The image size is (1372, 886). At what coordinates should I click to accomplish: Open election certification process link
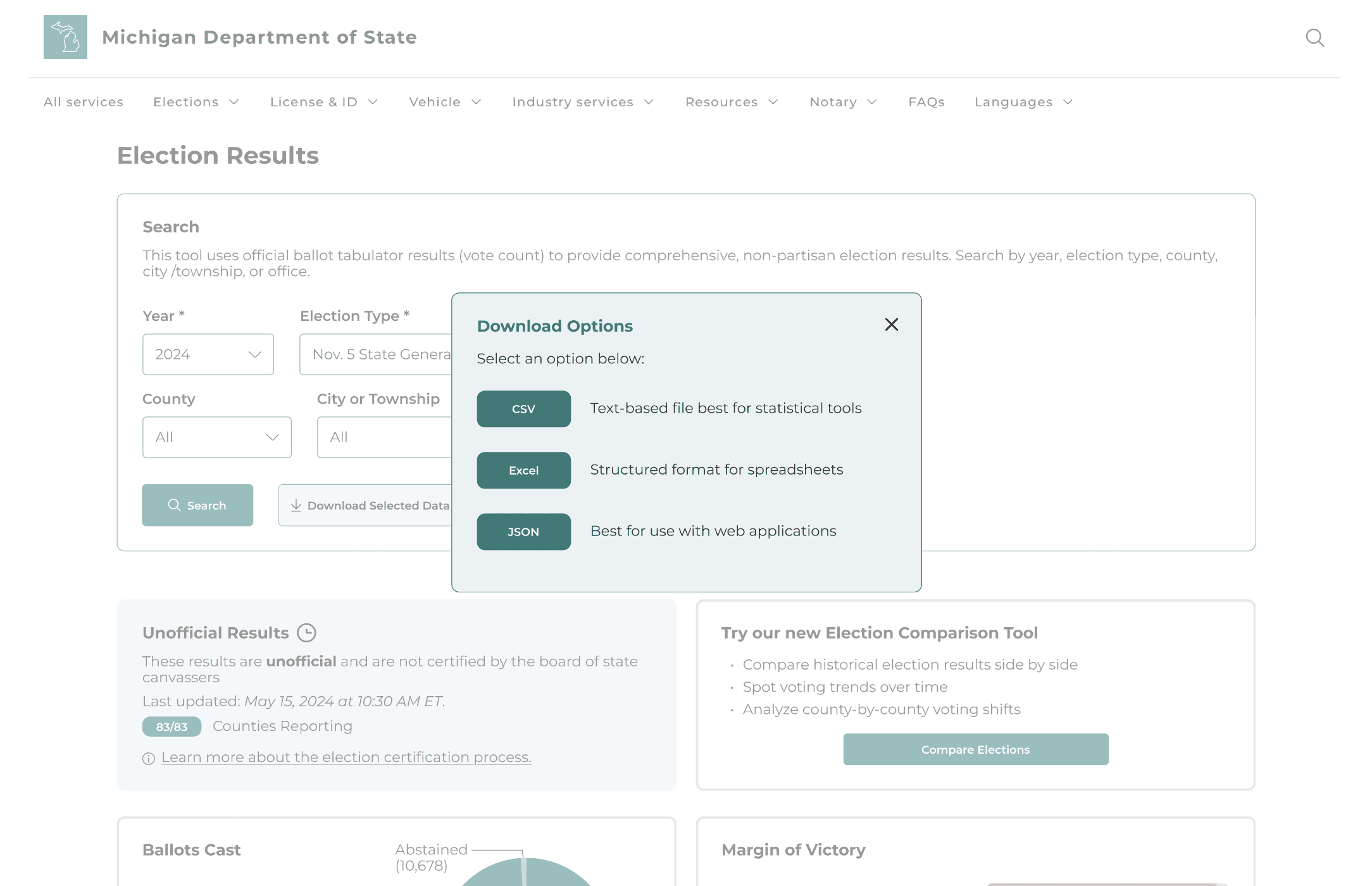point(346,758)
